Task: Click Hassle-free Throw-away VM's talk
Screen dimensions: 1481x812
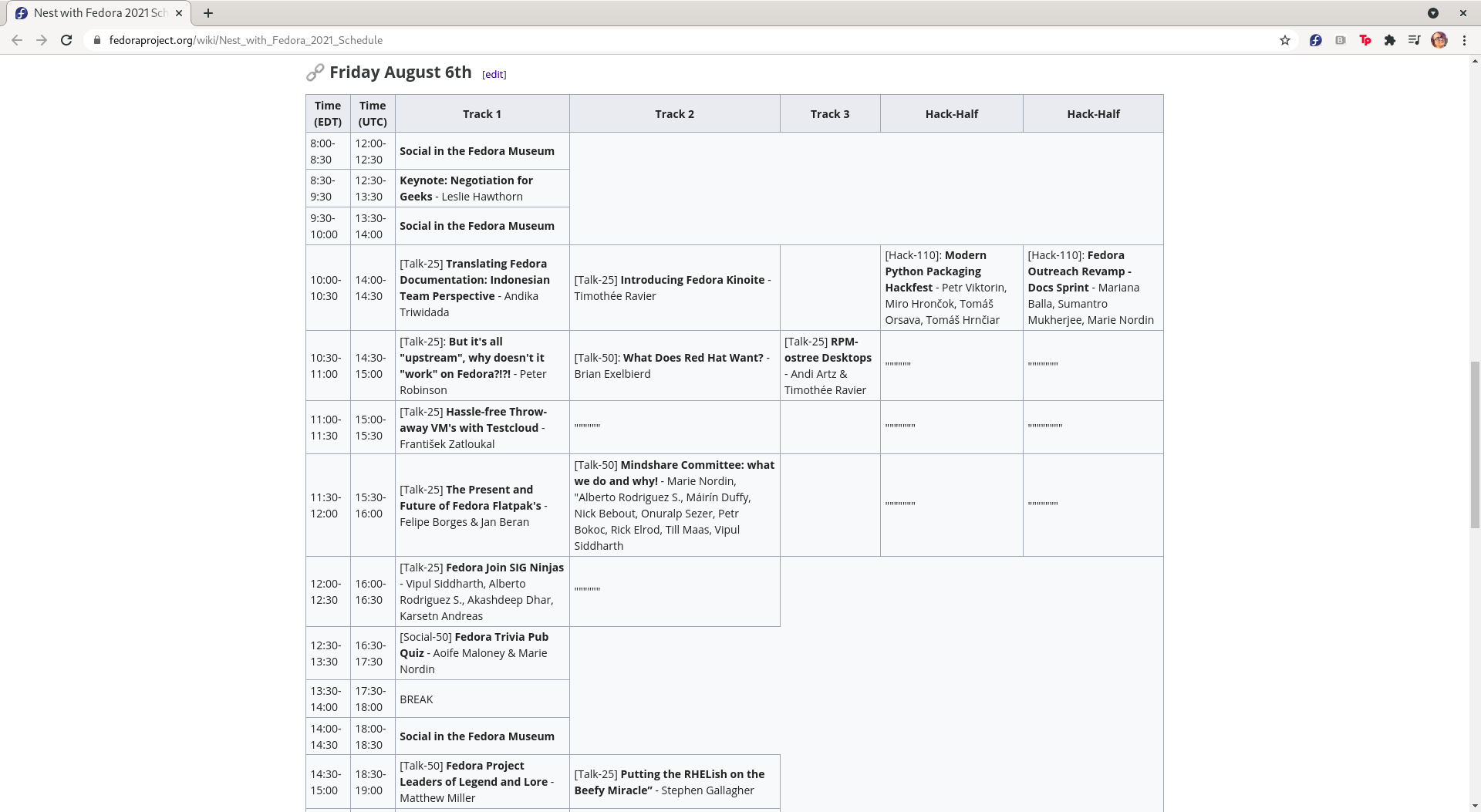Action: click(482, 427)
